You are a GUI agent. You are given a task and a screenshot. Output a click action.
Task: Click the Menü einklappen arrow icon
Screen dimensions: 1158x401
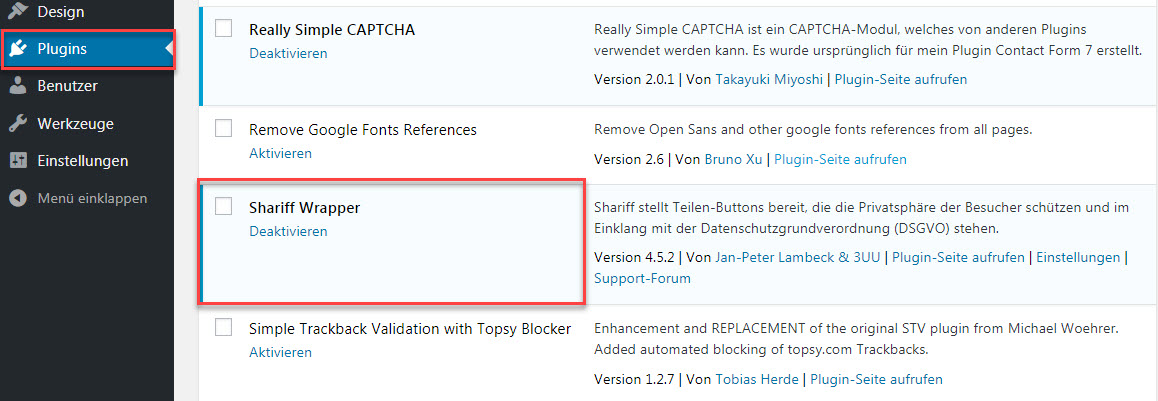tap(18, 198)
